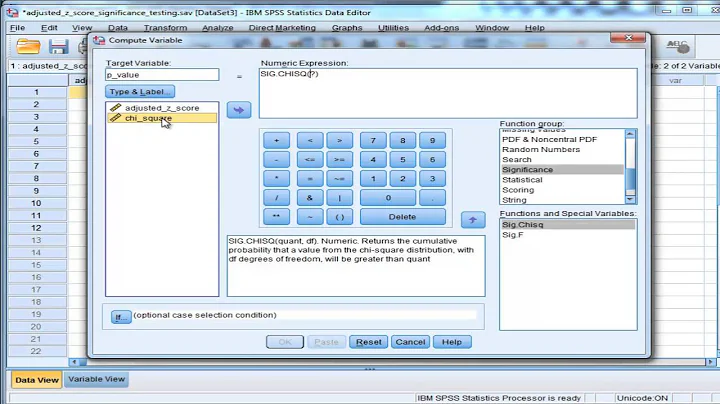Image resolution: width=720 pixels, height=404 pixels.
Task: Click the vertical bar OR key
Action: click(339, 198)
